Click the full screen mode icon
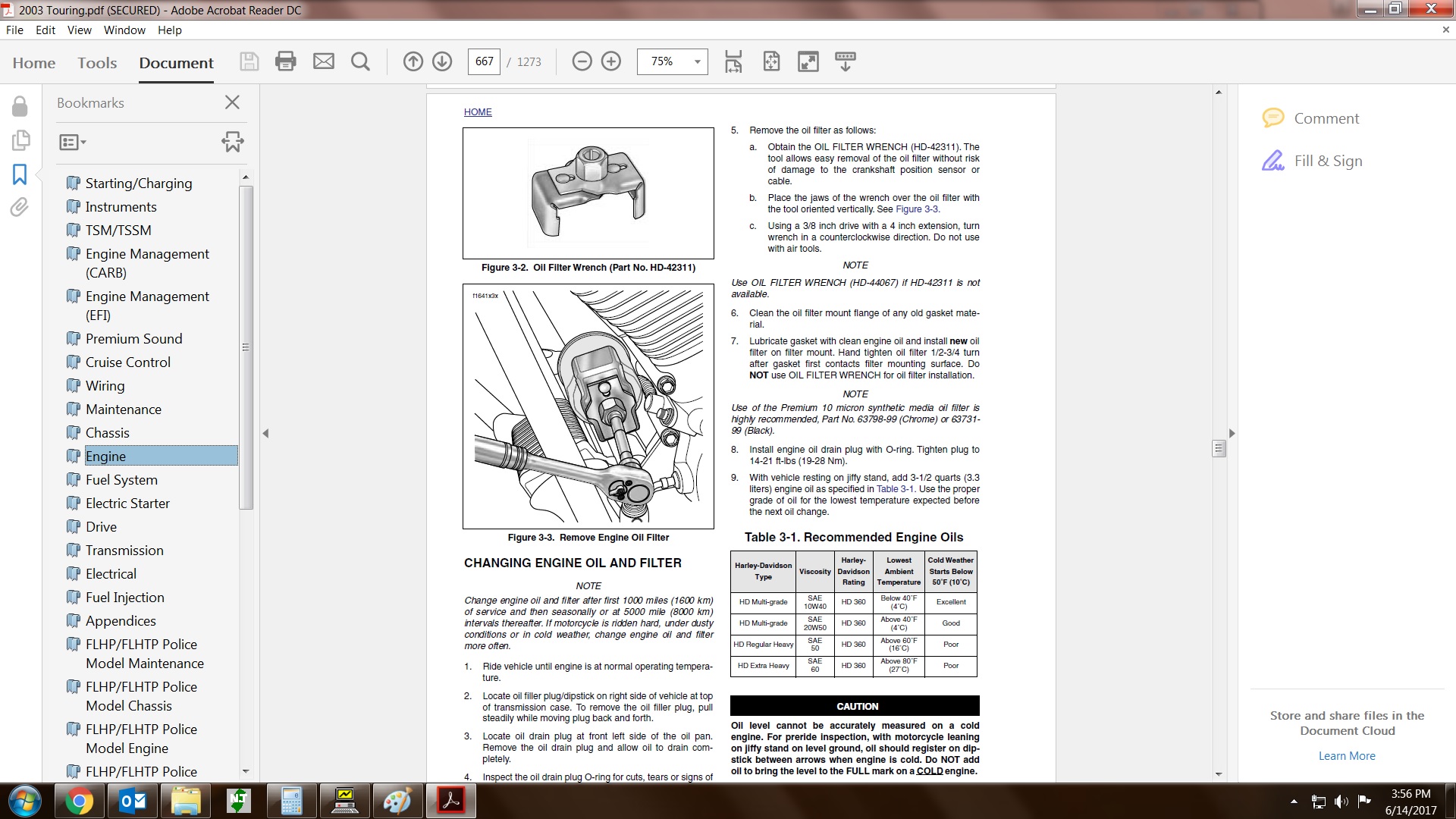Image resolution: width=1456 pixels, height=819 pixels. [808, 61]
